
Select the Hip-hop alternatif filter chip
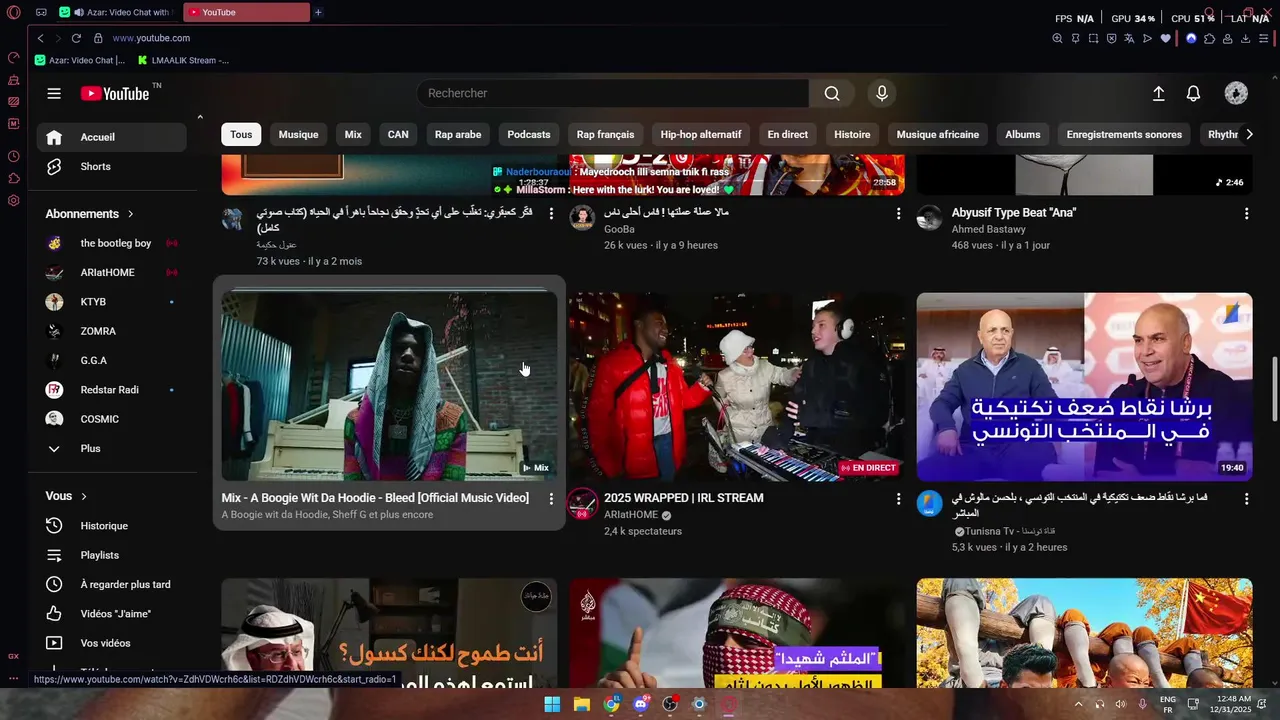coord(701,134)
